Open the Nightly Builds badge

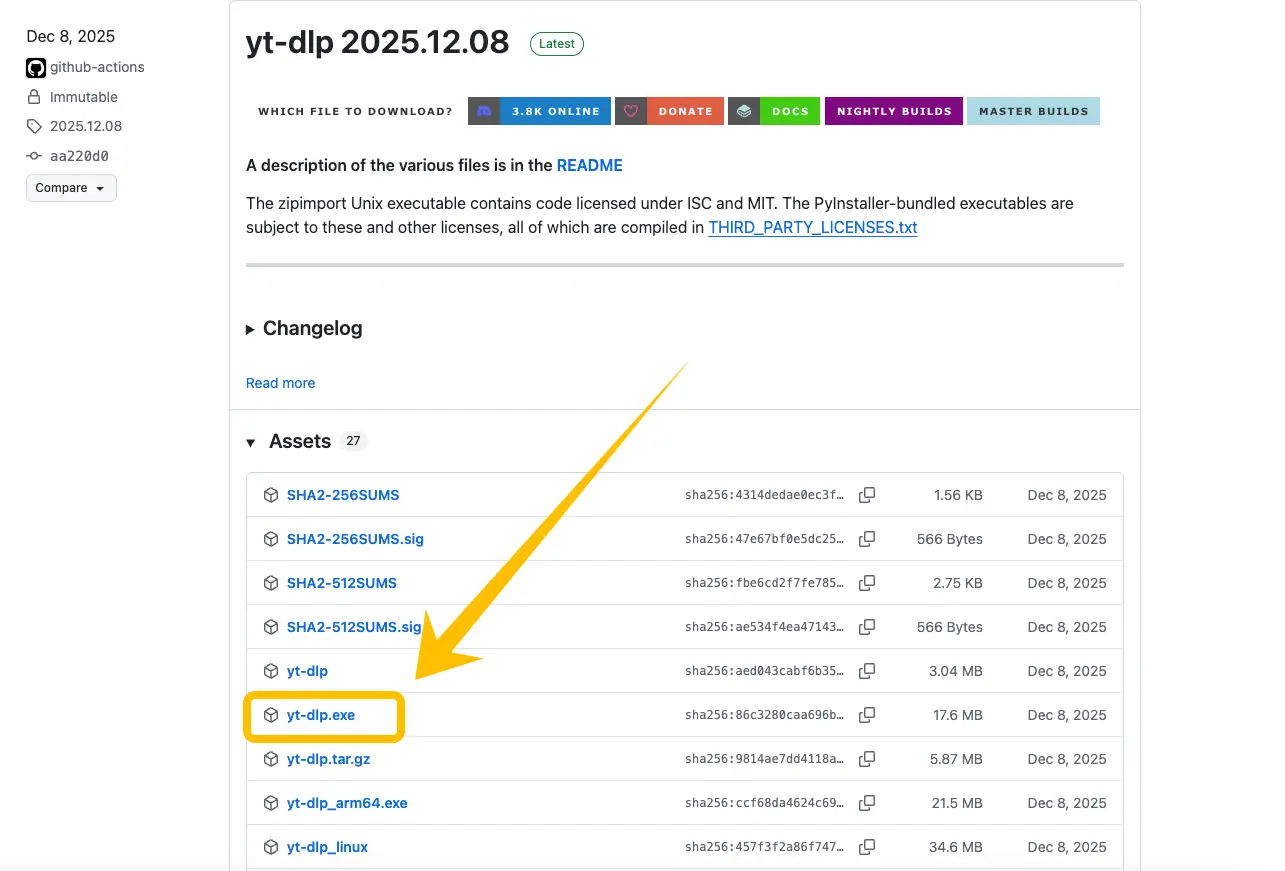point(893,111)
